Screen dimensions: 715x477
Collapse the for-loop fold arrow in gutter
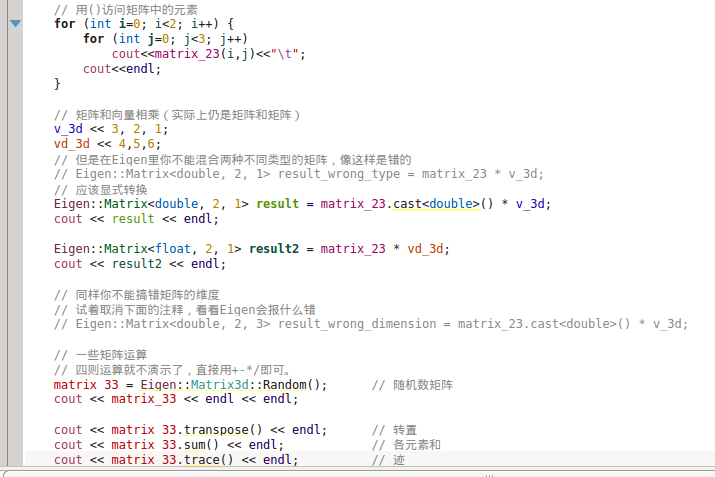16,23
